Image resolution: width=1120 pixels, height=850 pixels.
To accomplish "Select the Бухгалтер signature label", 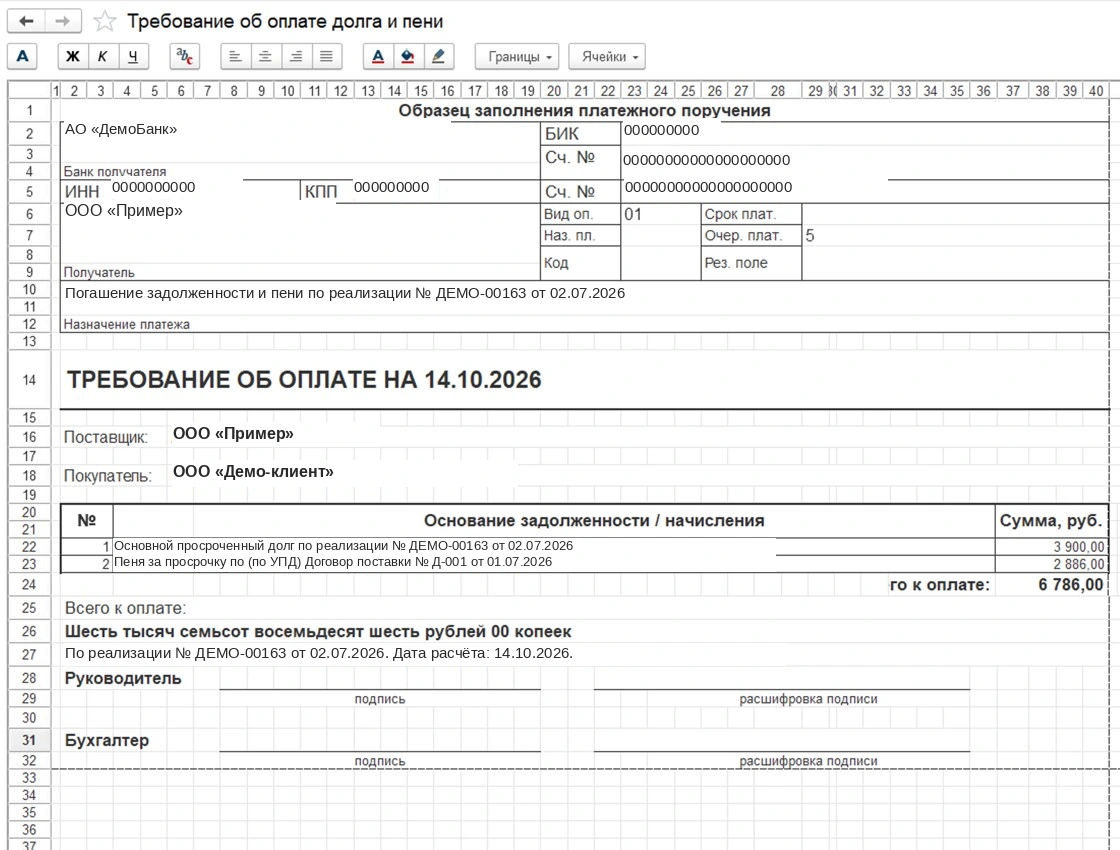I will pyautogui.click(x=106, y=740).
